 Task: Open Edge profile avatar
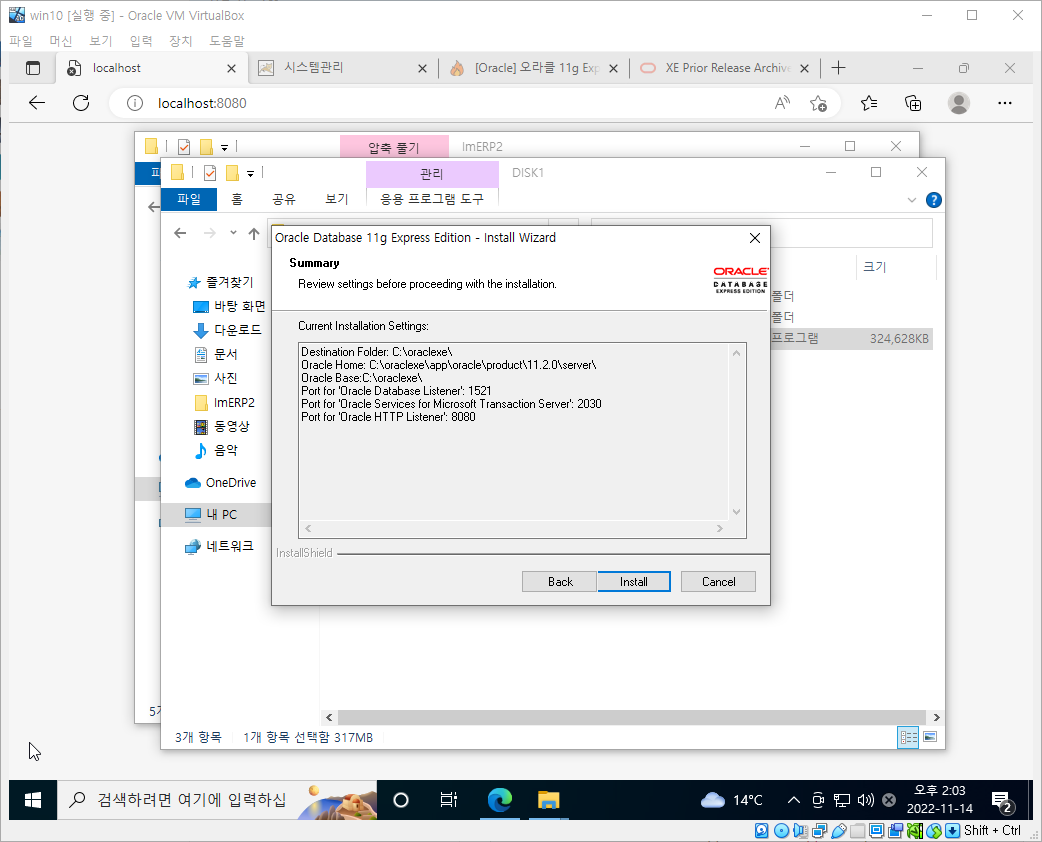[958, 103]
